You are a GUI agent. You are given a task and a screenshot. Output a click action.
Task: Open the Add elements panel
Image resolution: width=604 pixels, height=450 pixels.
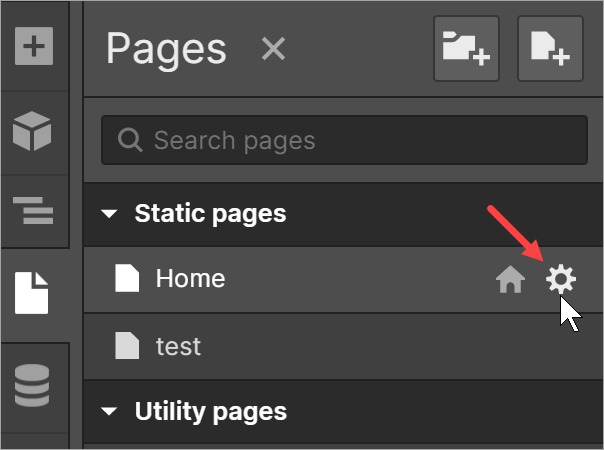tap(34, 46)
